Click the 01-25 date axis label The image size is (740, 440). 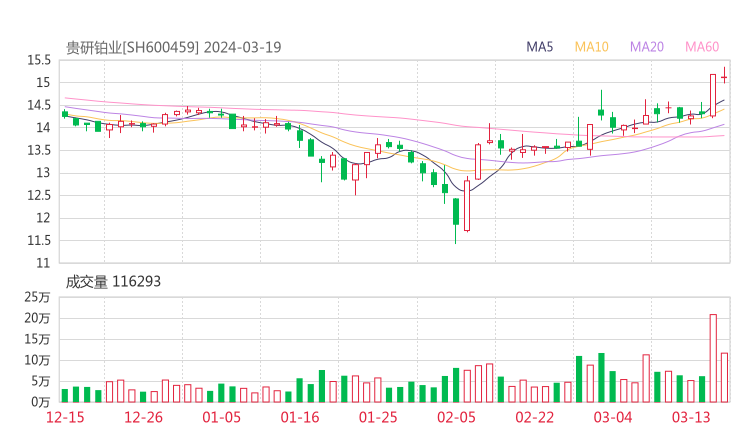click(x=378, y=417)
